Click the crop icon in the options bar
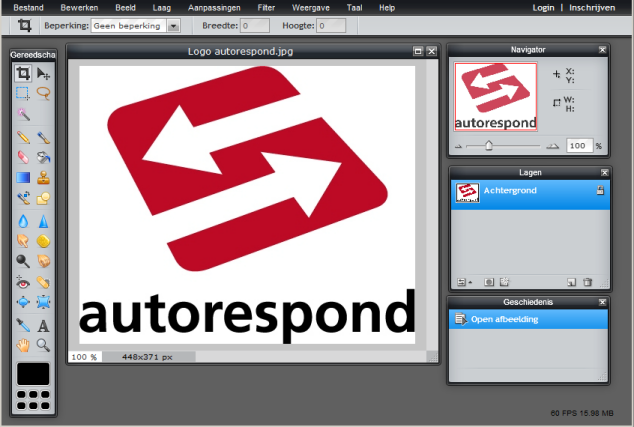This screenshot has width=634, height=427. (x=24, y=25)
